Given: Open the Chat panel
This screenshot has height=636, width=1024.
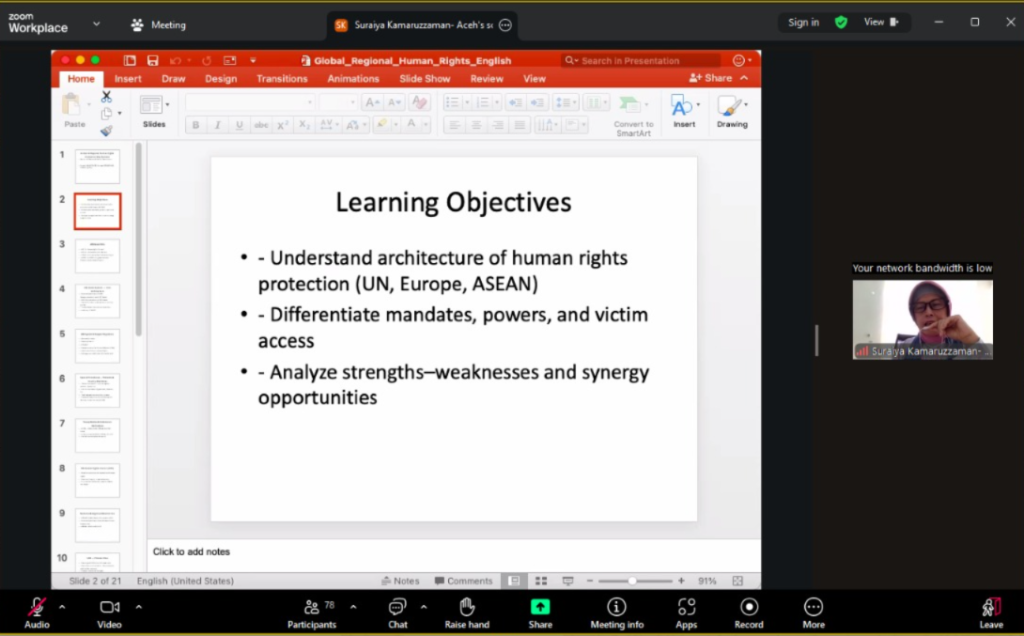Looking at the screenshot, I should pos(397,613).
